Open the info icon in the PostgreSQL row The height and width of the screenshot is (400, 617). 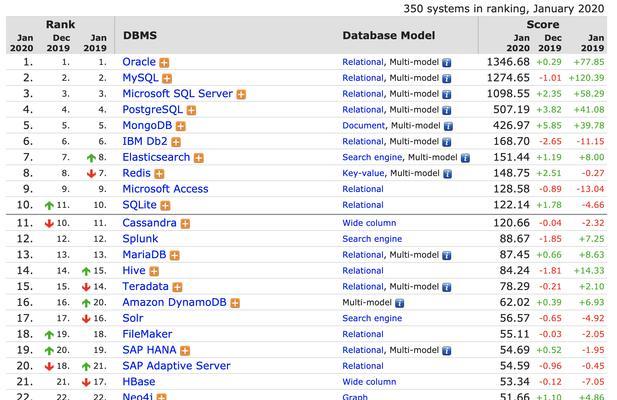tap(447, 110)
